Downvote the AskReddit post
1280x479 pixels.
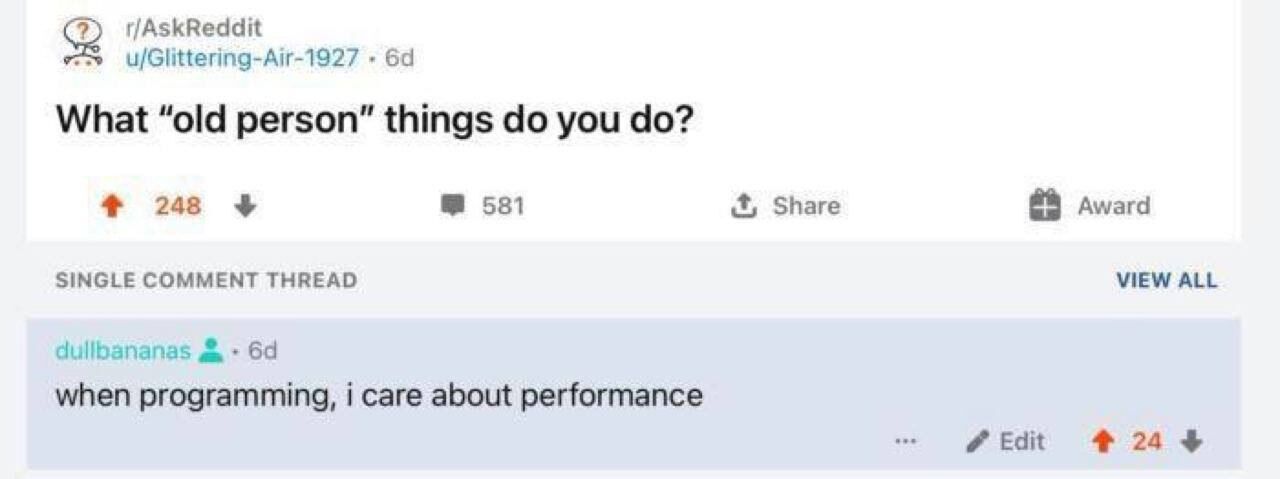(x=244, y=206)
